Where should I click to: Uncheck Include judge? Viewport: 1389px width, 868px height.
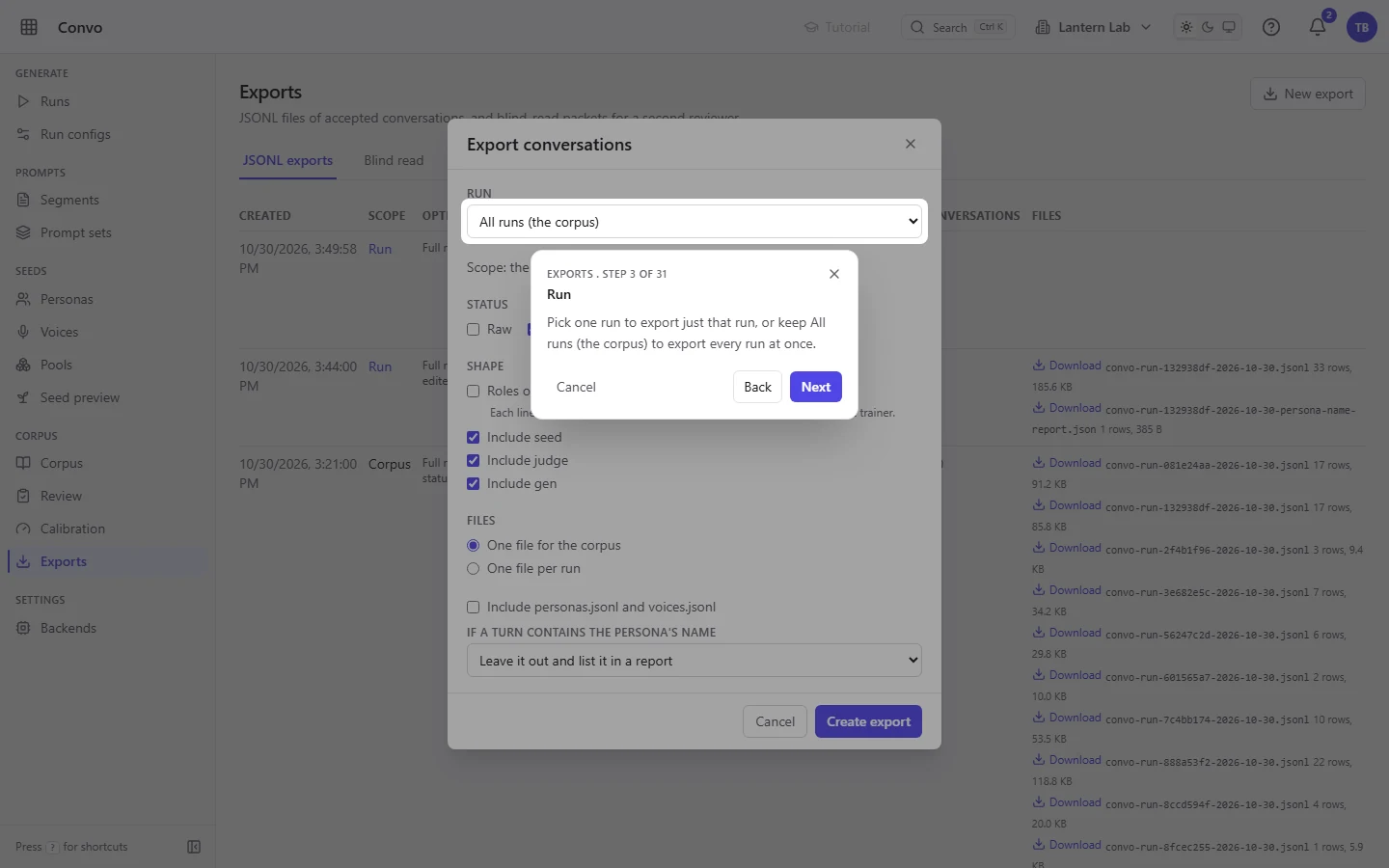(x=474, y=461)
